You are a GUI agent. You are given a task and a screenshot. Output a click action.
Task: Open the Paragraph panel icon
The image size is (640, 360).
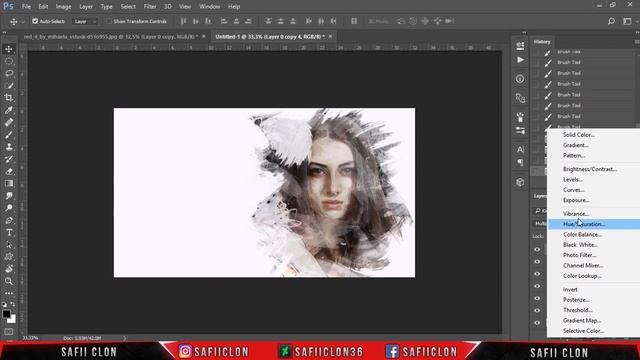pos(520,162)
